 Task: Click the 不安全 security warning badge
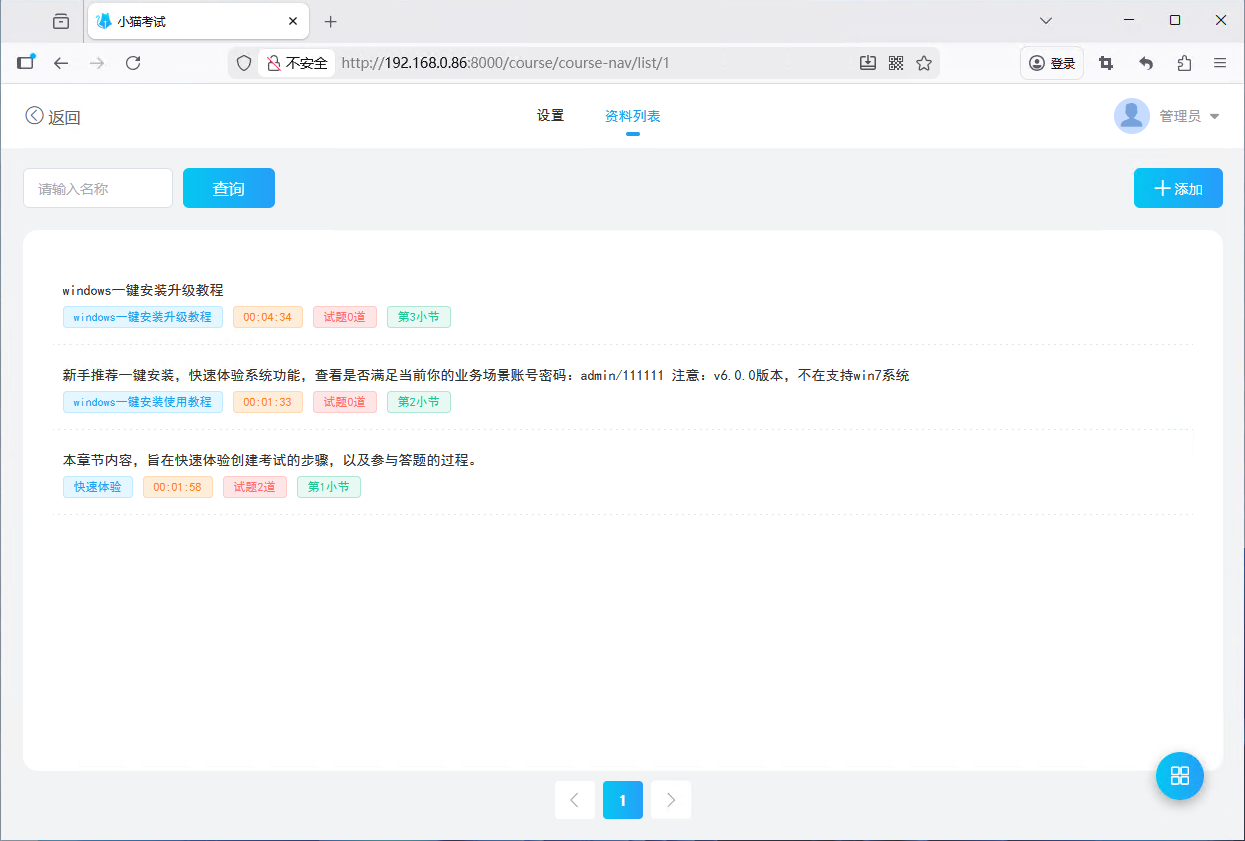pyautogui.click(x=297, y=63)
